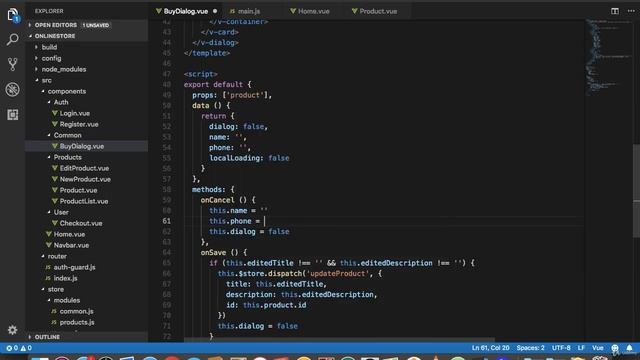
Task: Collapse the router folder
Action: (x=87, y=256)
